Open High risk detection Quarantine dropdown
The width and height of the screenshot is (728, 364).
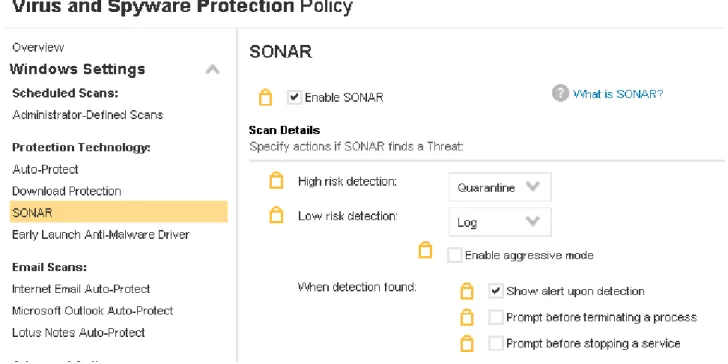(500, 187)
